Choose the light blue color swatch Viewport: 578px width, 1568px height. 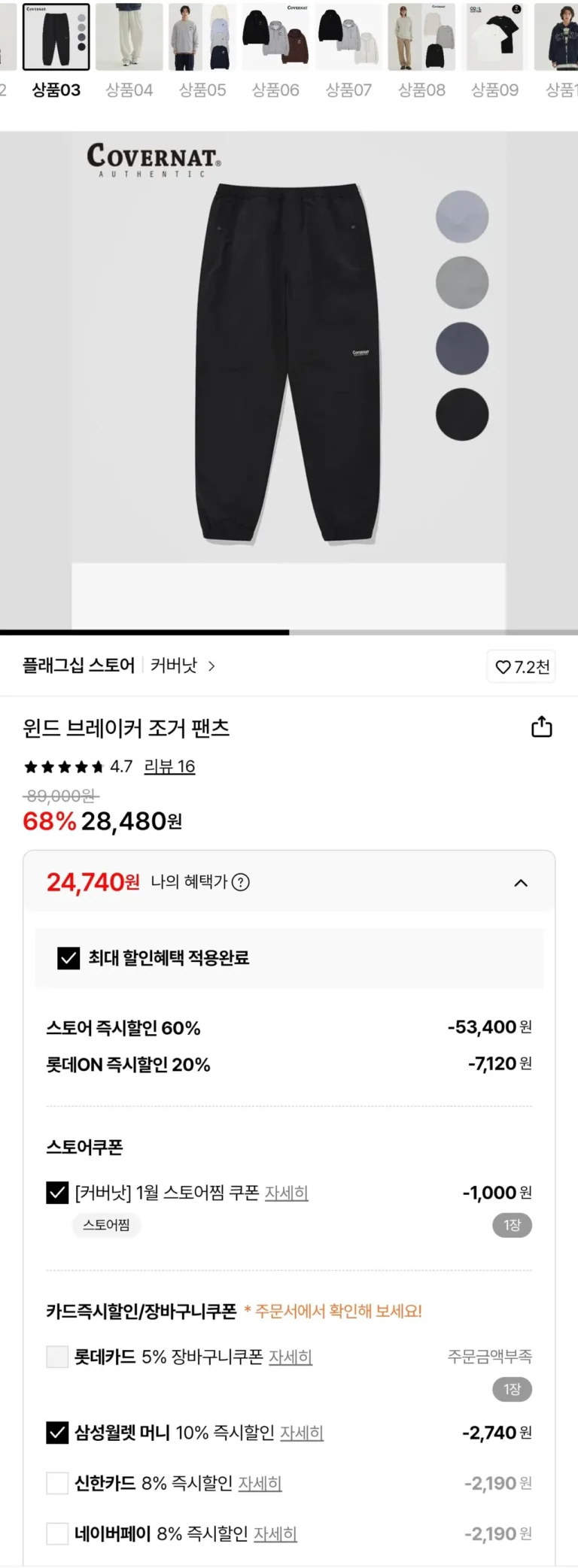point(462,217)
